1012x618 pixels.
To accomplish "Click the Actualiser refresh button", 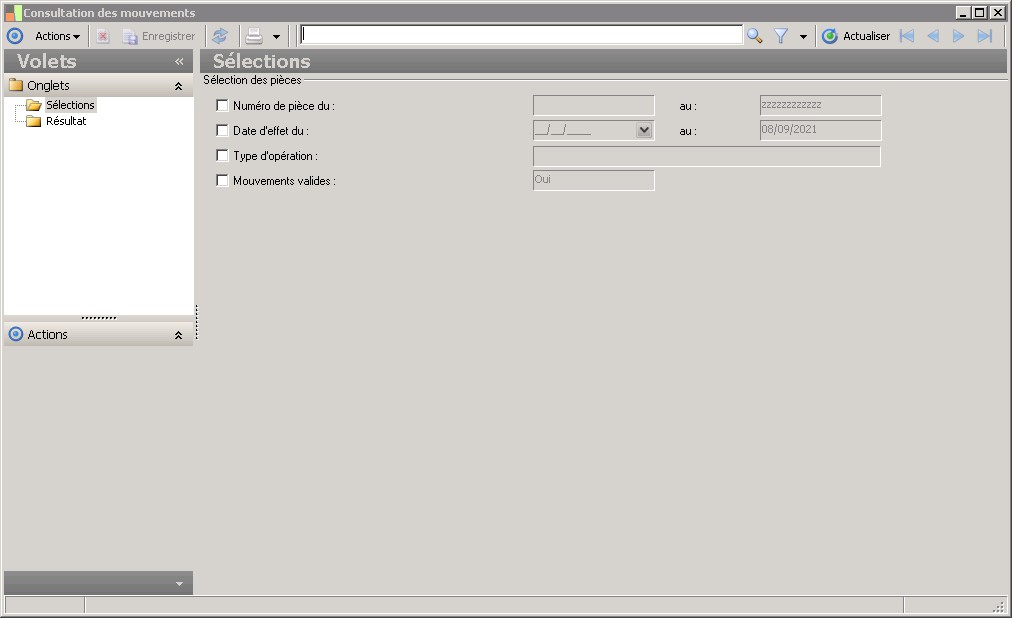I will (x=856, y=36).
